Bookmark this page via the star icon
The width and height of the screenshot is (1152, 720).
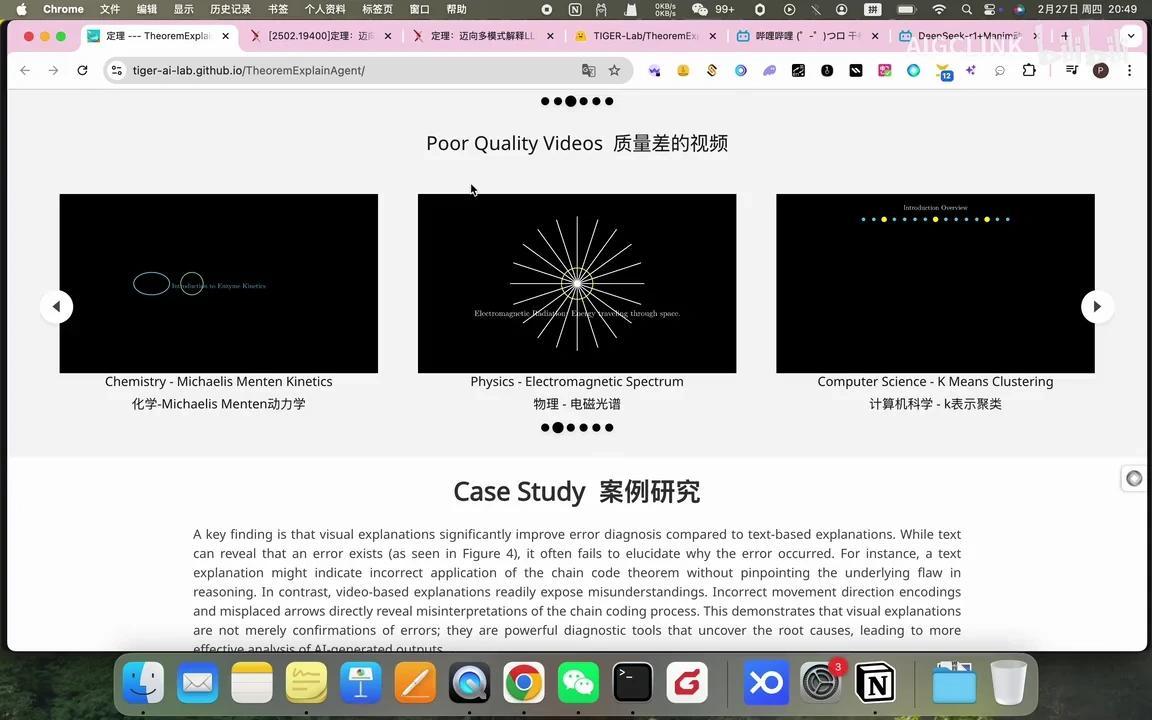(x=614, y=70)
